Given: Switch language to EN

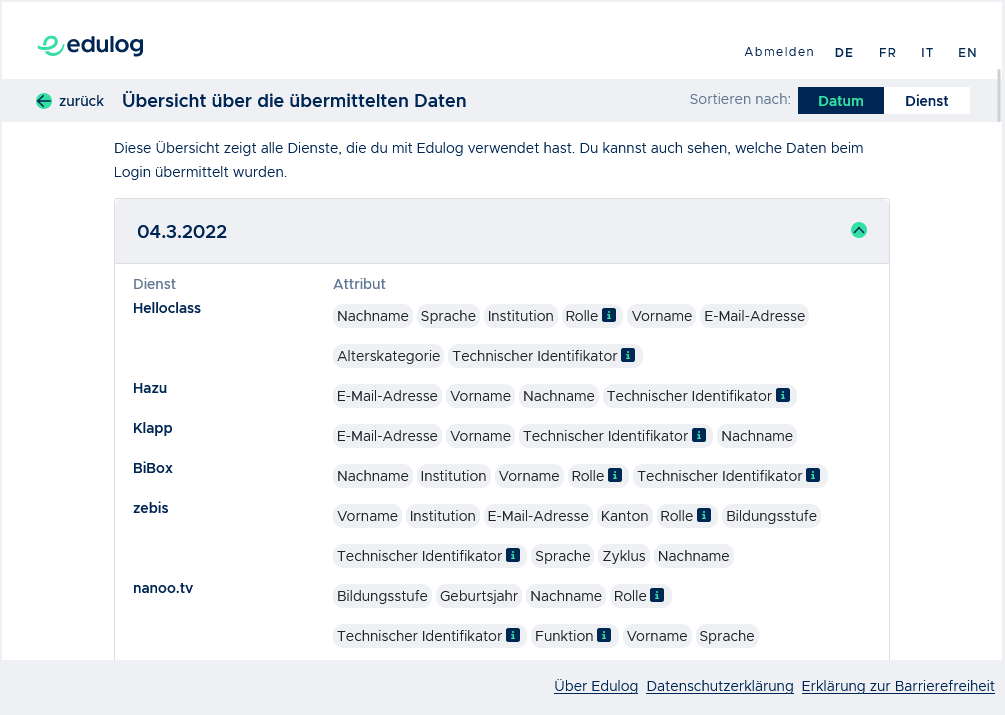Looking at the screenshot, I should 967,53.
